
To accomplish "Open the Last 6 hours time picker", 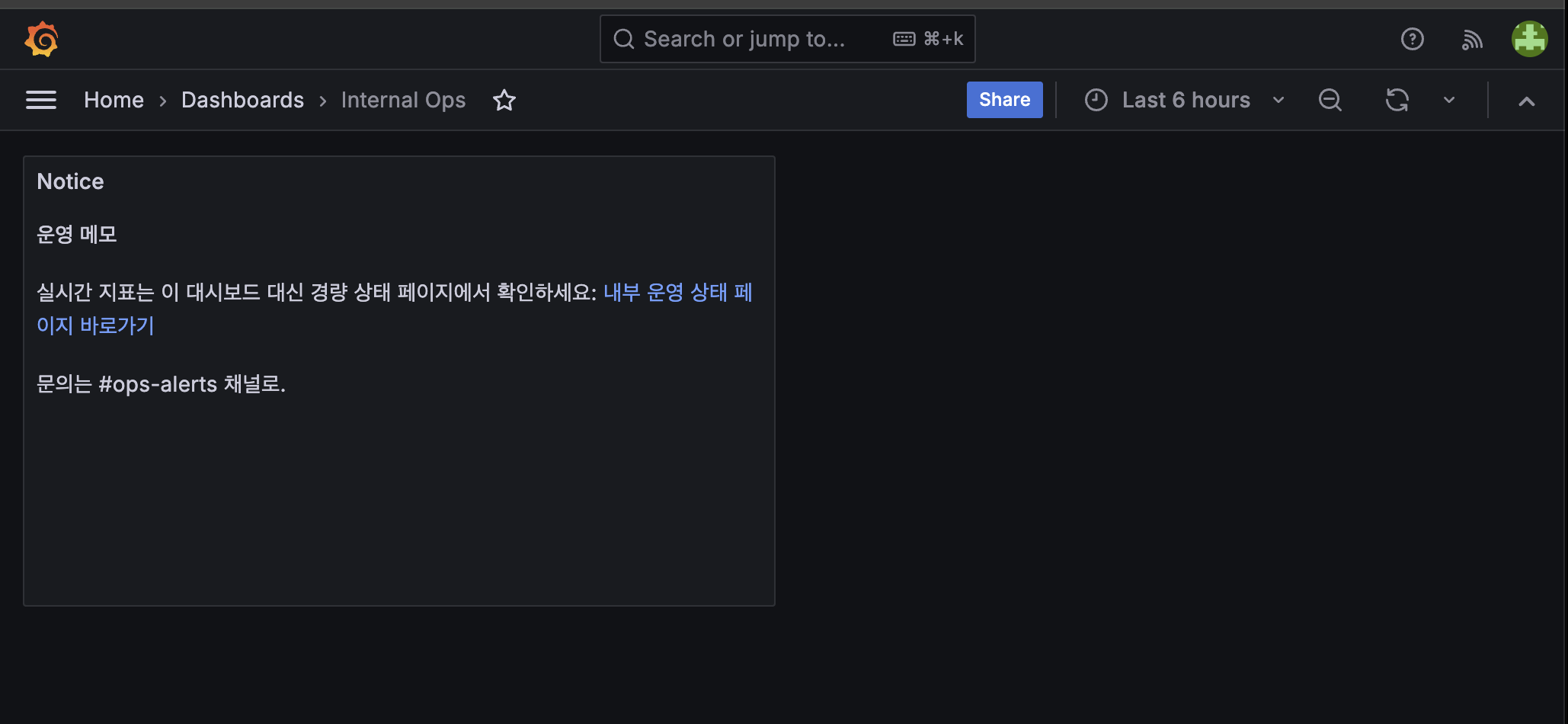I will tap(1185, 100).
